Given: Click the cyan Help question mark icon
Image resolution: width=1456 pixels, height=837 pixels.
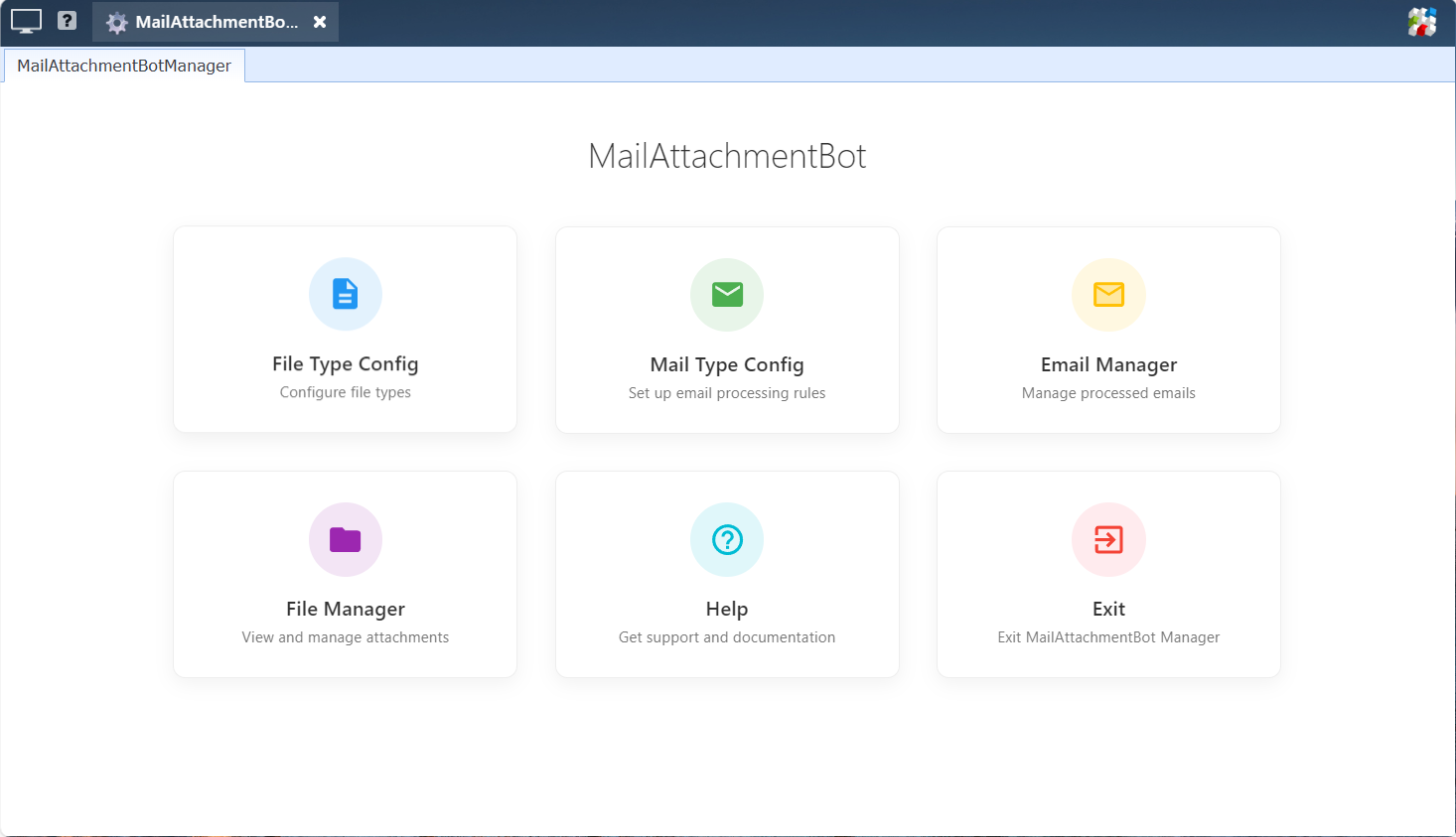Looking at the screenshot, I should point(727,539).
